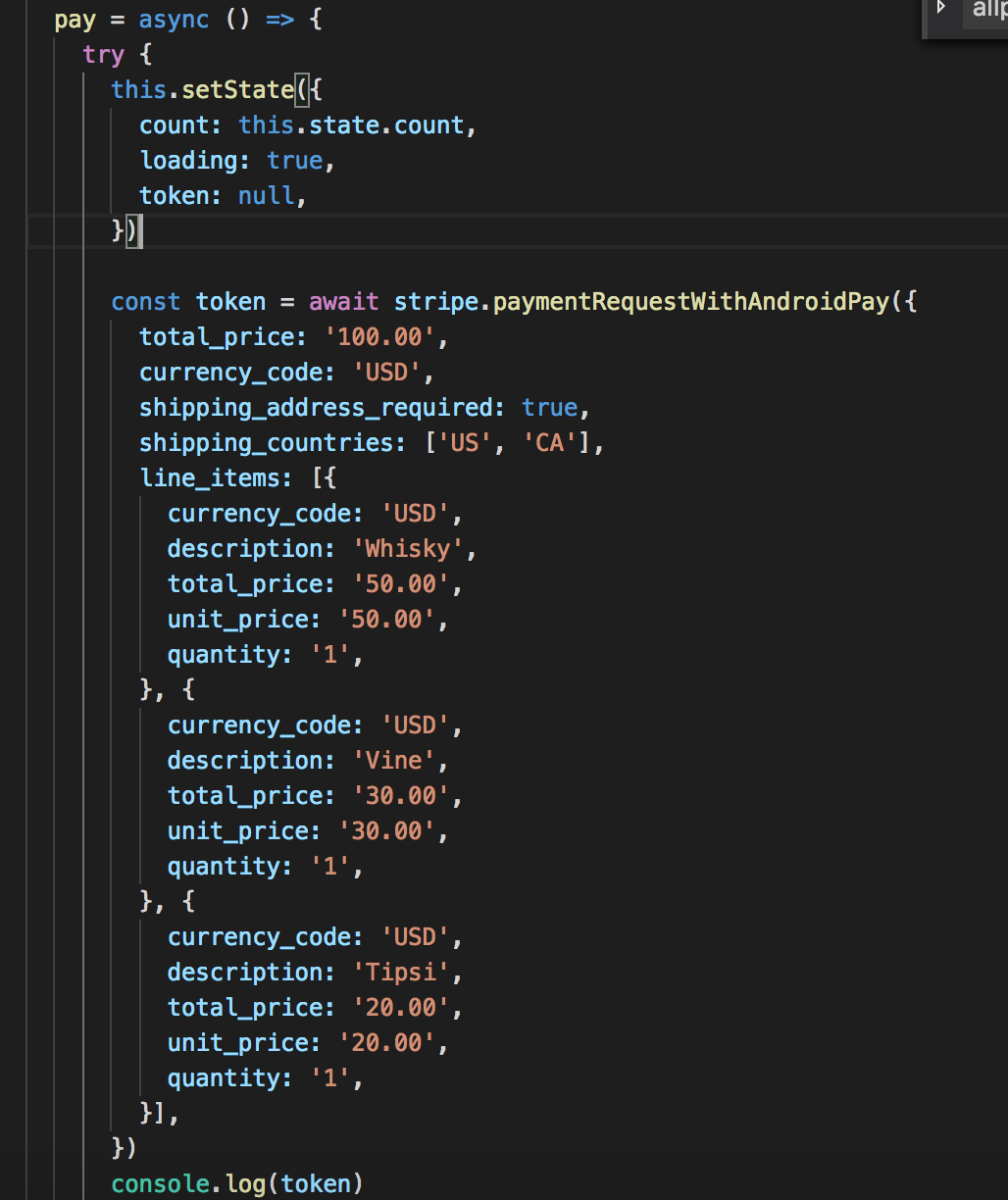1008x1200 pixels.
Task: Select the loading: true property
Action: 232,160
